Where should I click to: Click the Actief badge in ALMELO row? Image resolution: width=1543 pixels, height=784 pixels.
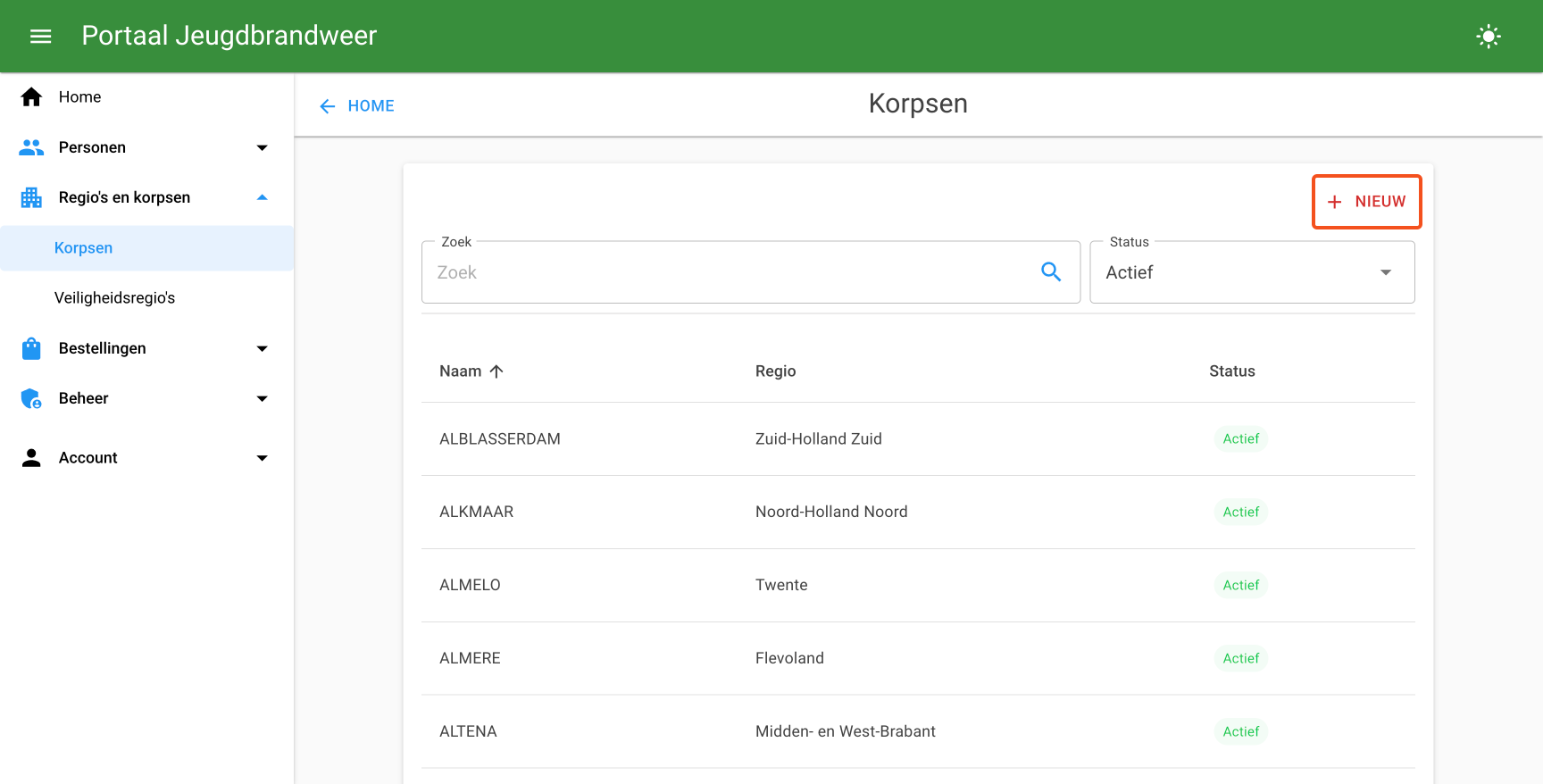click(1241, 585)
